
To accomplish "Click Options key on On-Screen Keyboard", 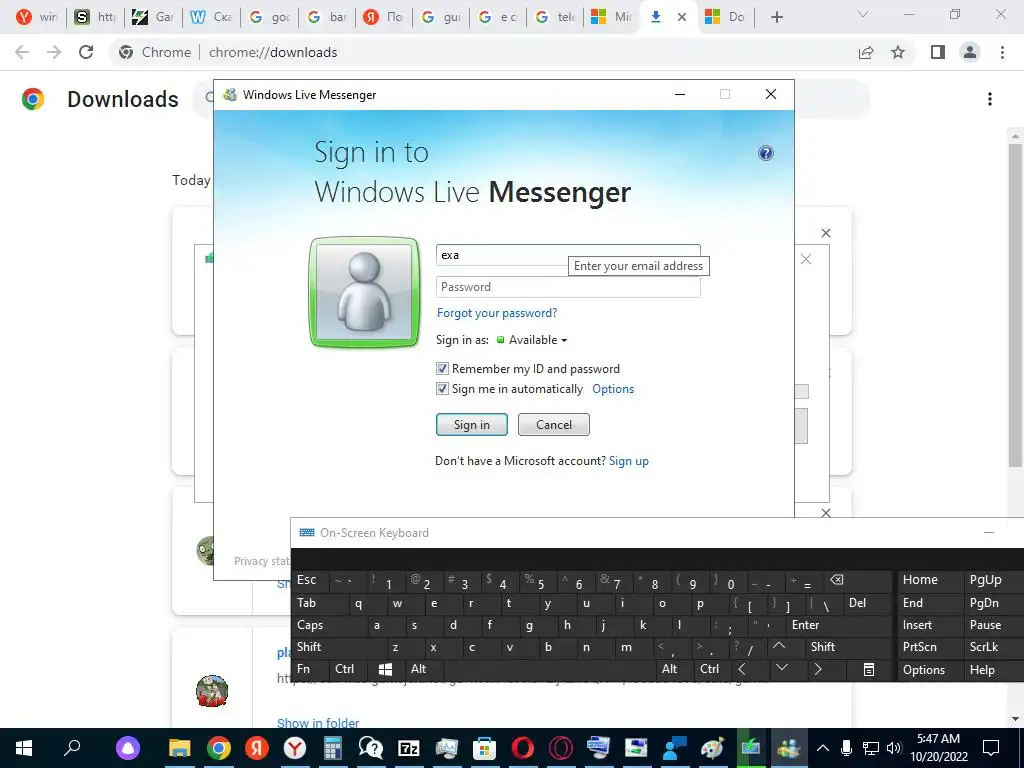I will pyautogui.click(x=929, y=669).
